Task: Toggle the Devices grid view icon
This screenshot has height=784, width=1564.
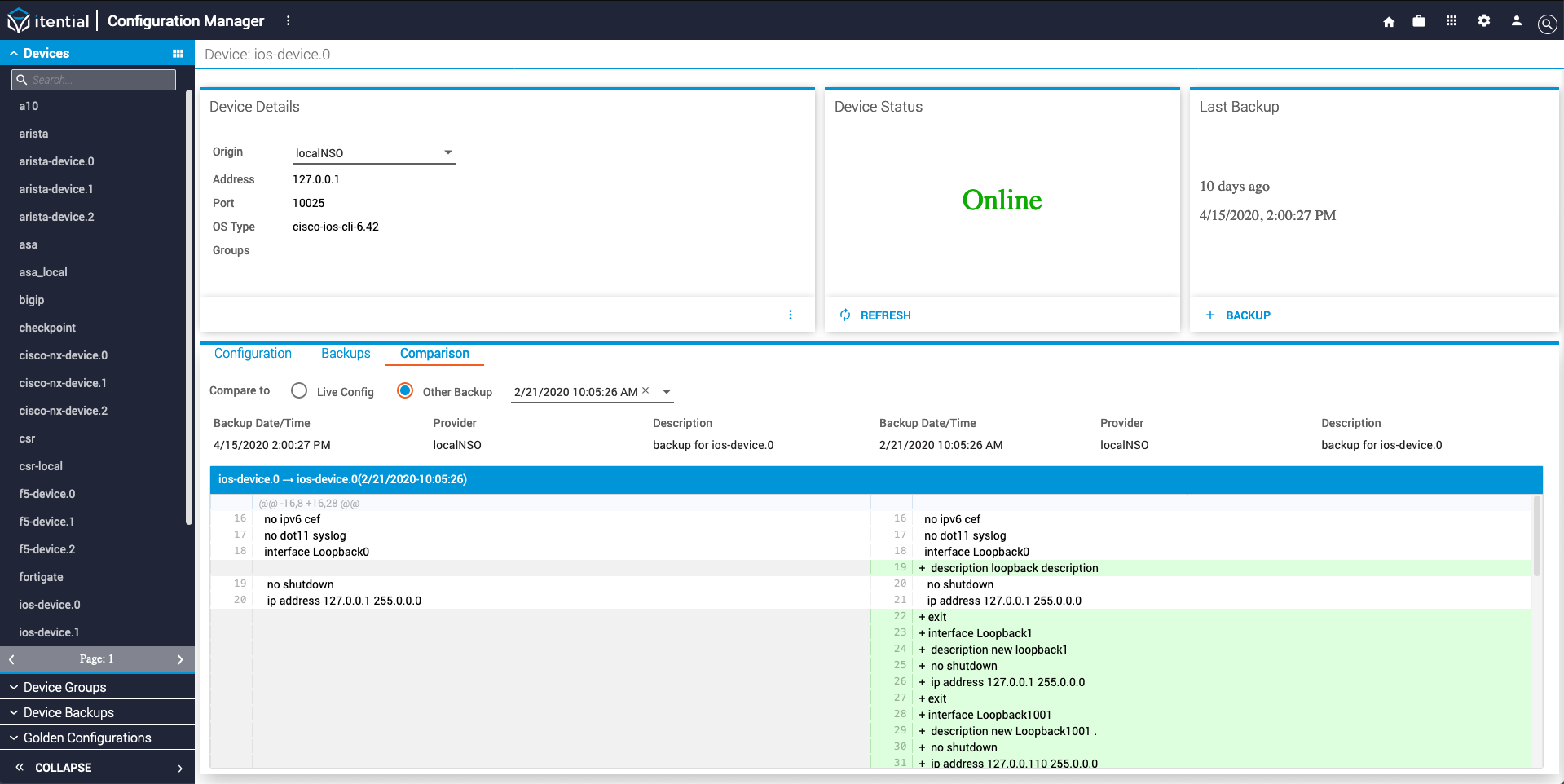Action: click(178, 54)
